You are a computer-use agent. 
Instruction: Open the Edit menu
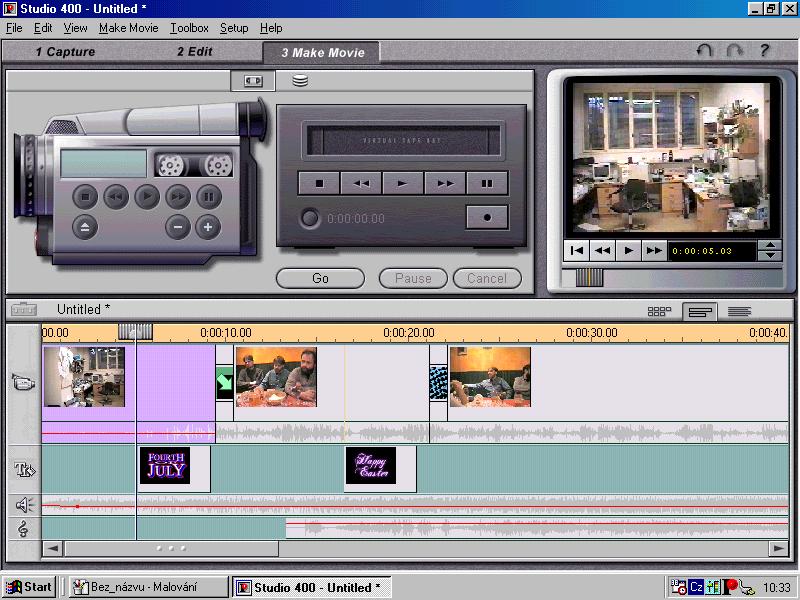click(x=43, y=28)
